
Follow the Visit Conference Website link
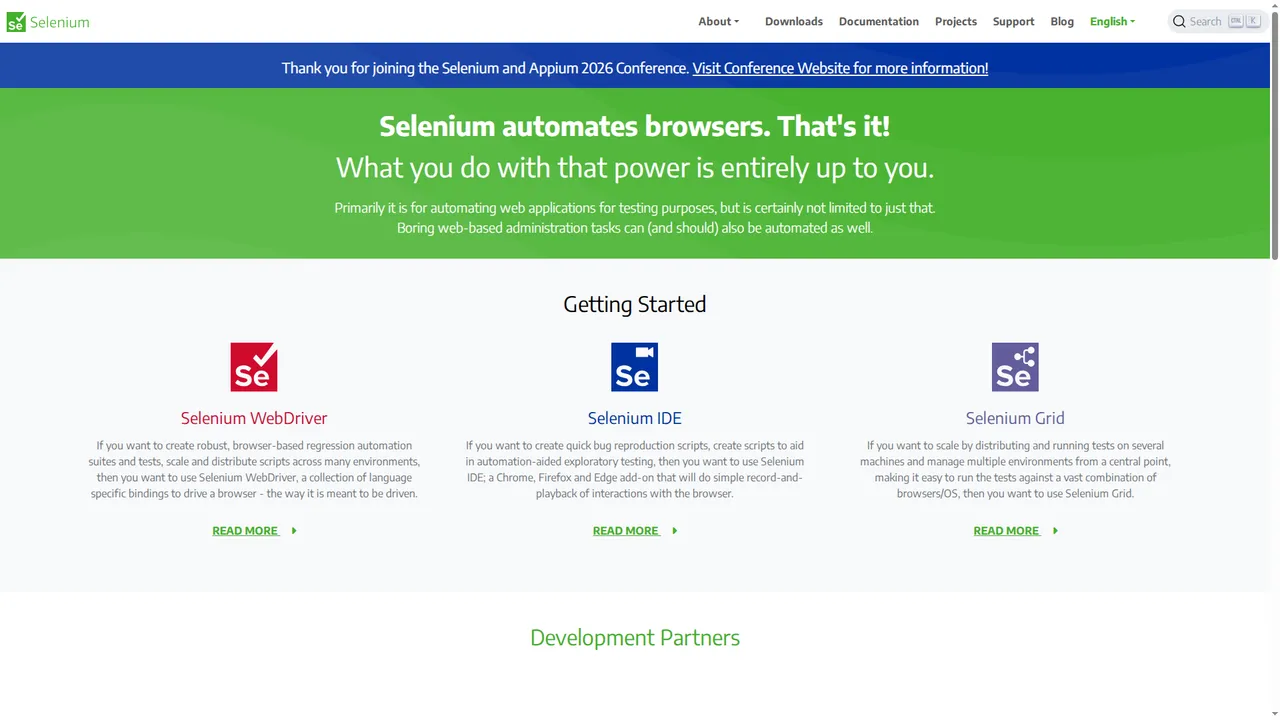pyautogui.click(x=840, y=68)
